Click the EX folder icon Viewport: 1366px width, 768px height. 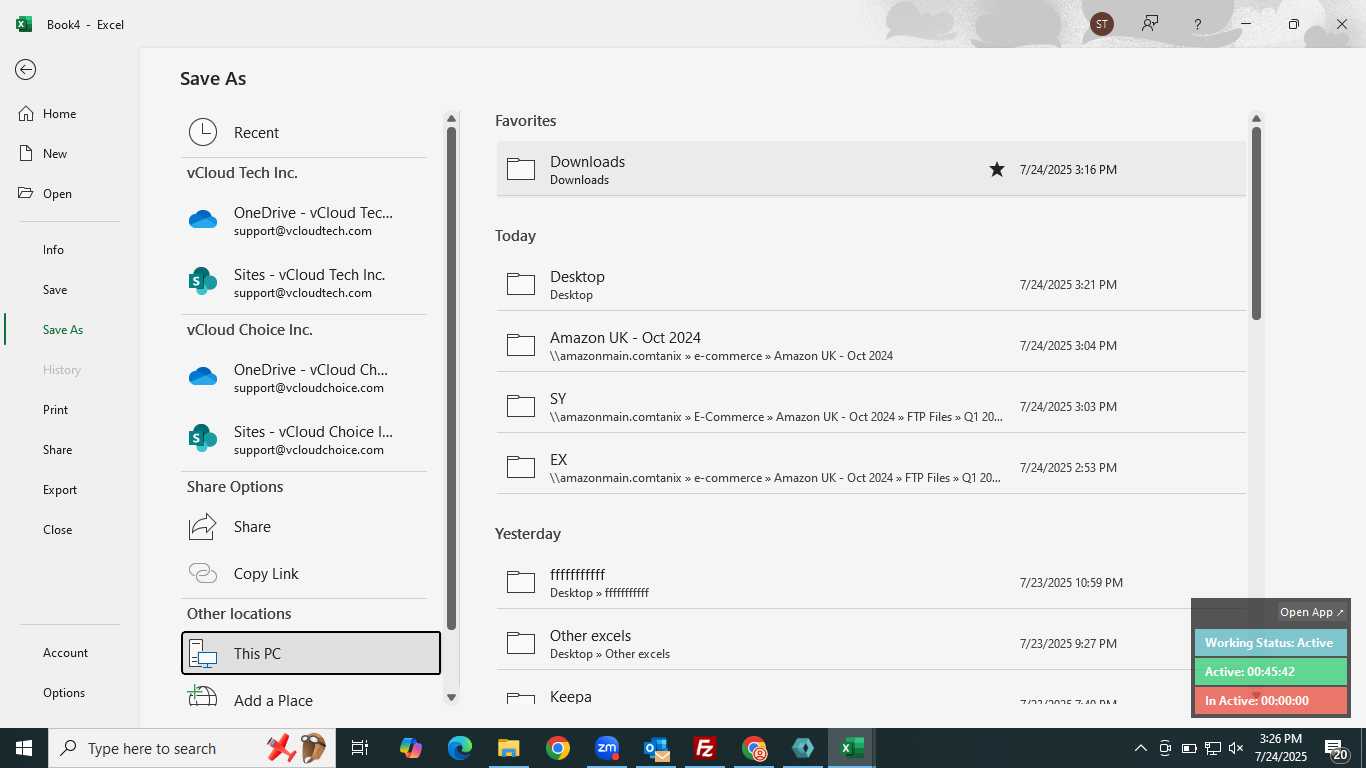point(521,467)
